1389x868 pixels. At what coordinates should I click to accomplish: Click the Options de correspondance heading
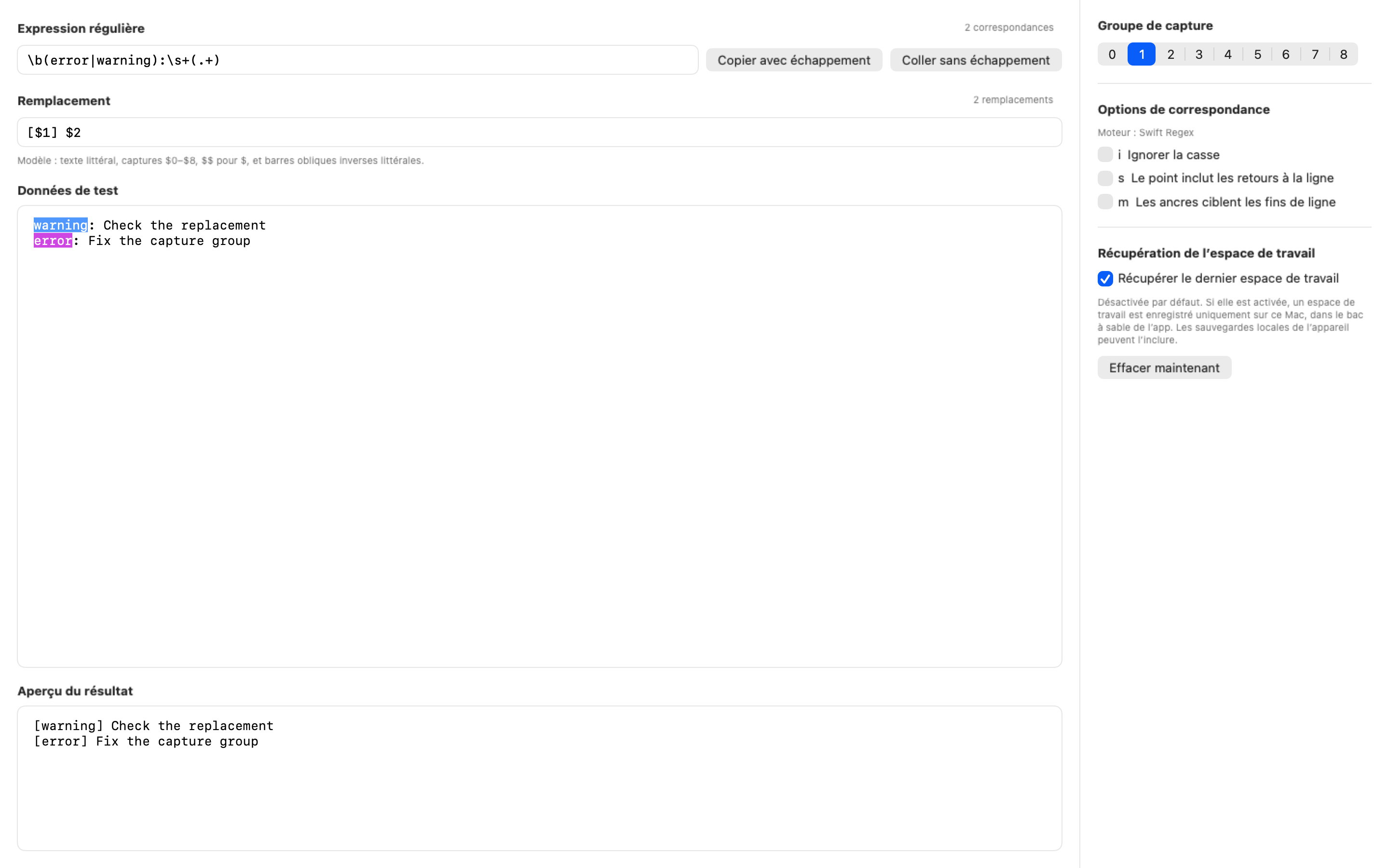click(1184, 109)
